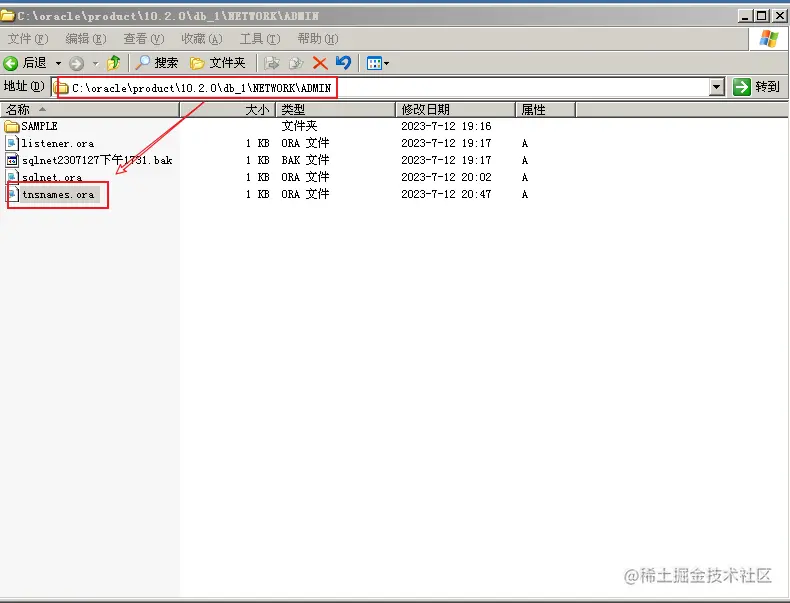Select the tnsnames.ora file icon

[x=13, y=194]
